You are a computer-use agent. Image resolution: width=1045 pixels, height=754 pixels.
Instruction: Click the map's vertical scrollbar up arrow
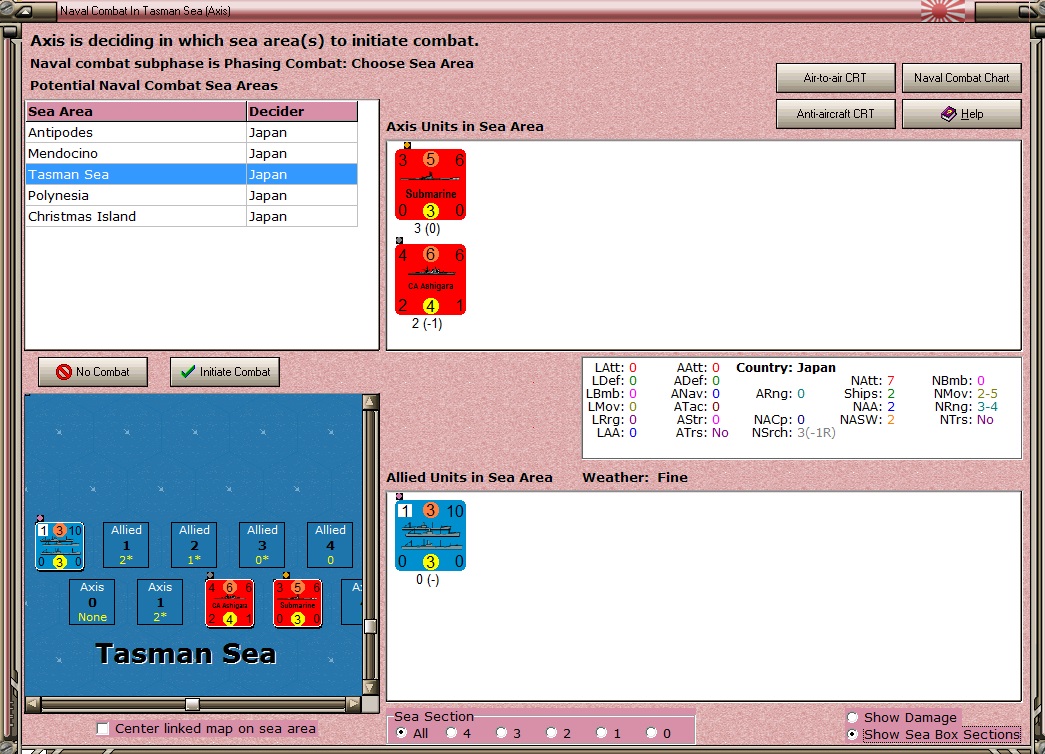371,401
